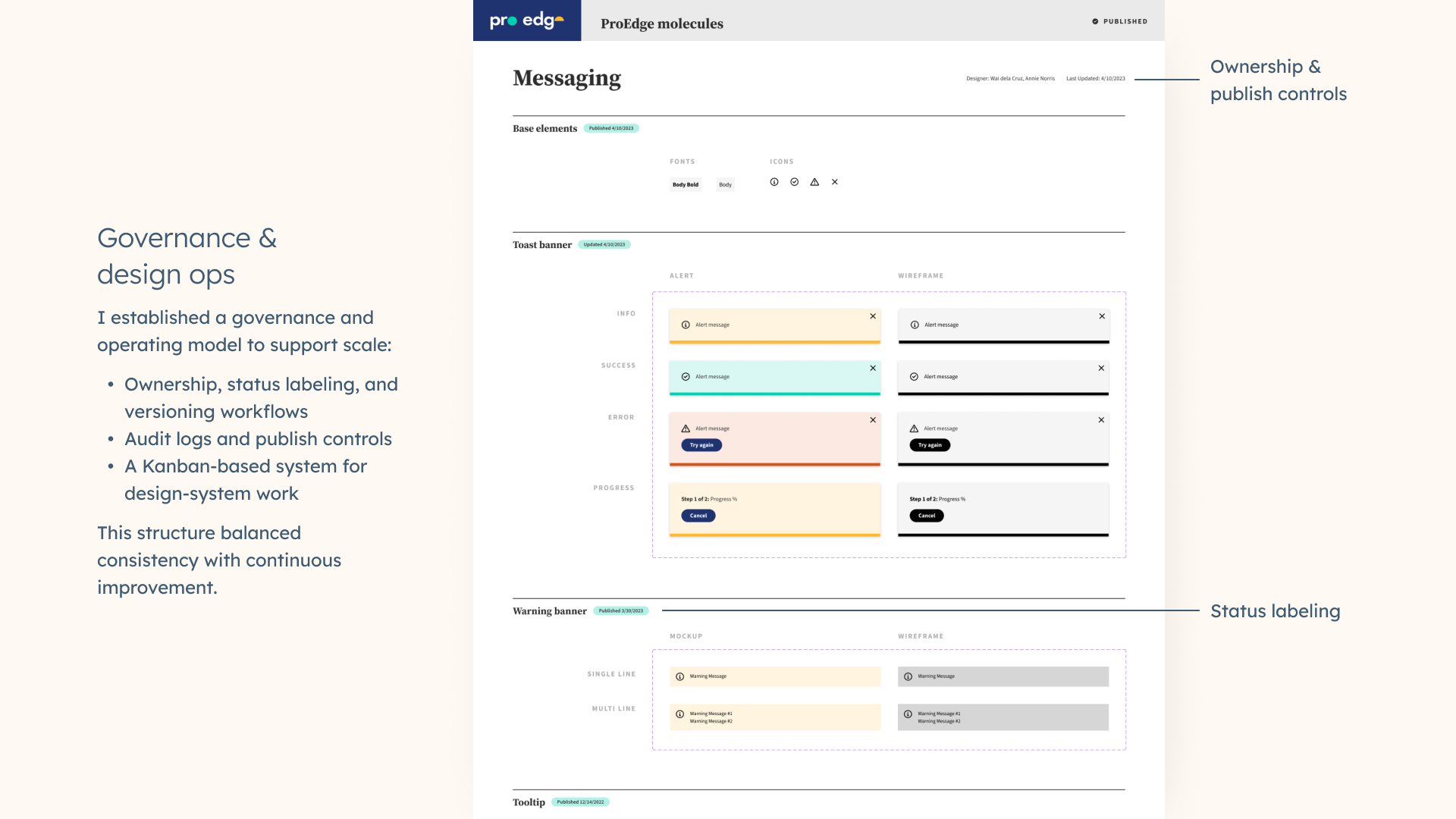The height and width of the screenshot is (819, 1456).
Task: Click the warning triangle icon under Icons
Action: [x=814, y=182]
